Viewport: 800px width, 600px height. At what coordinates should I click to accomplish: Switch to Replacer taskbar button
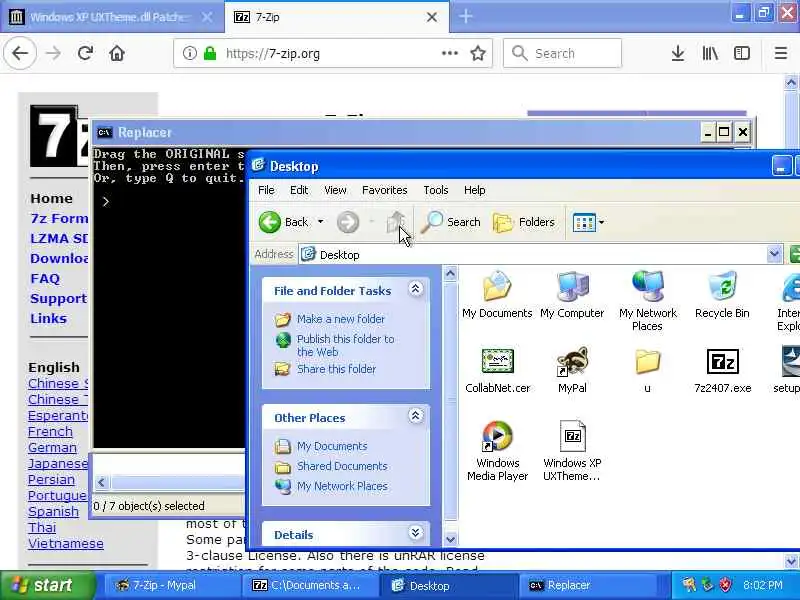587,586
